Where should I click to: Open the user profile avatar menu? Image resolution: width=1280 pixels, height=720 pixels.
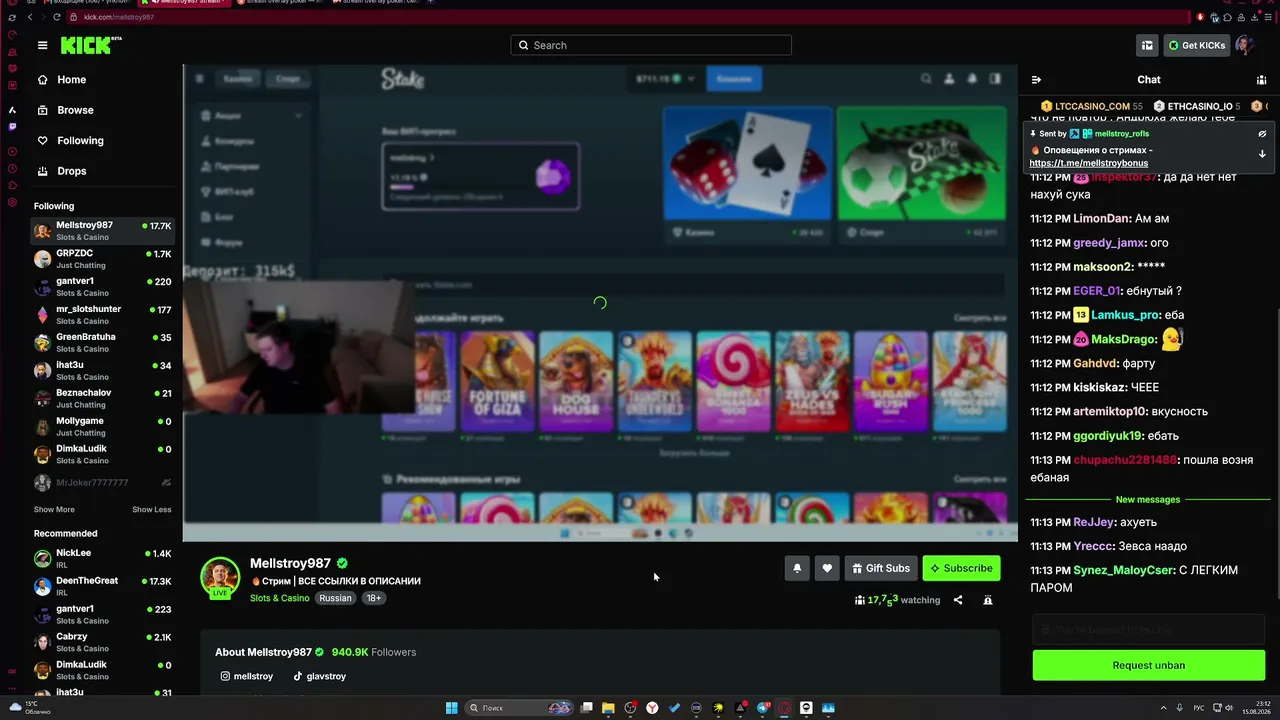[x=1245, y=45]
